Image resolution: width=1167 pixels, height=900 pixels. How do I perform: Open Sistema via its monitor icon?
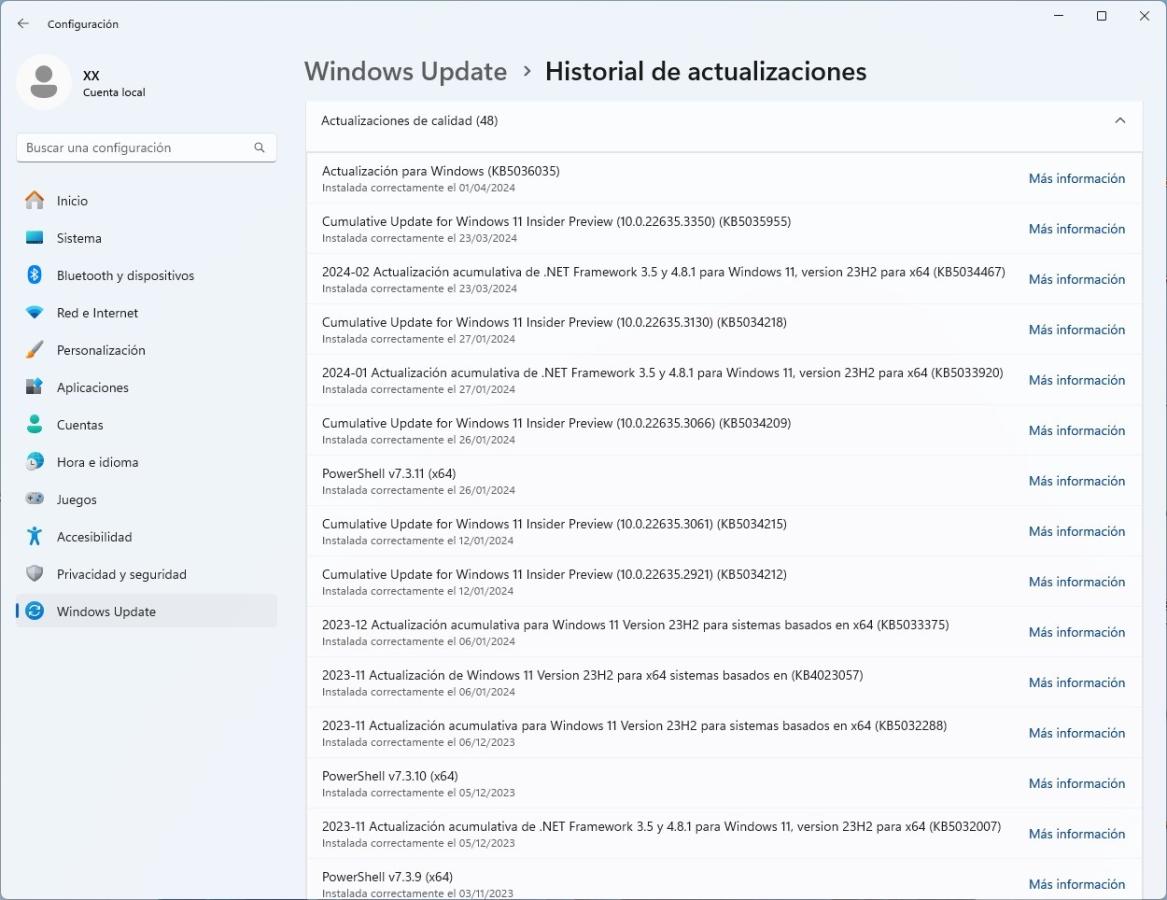(35, 238)
